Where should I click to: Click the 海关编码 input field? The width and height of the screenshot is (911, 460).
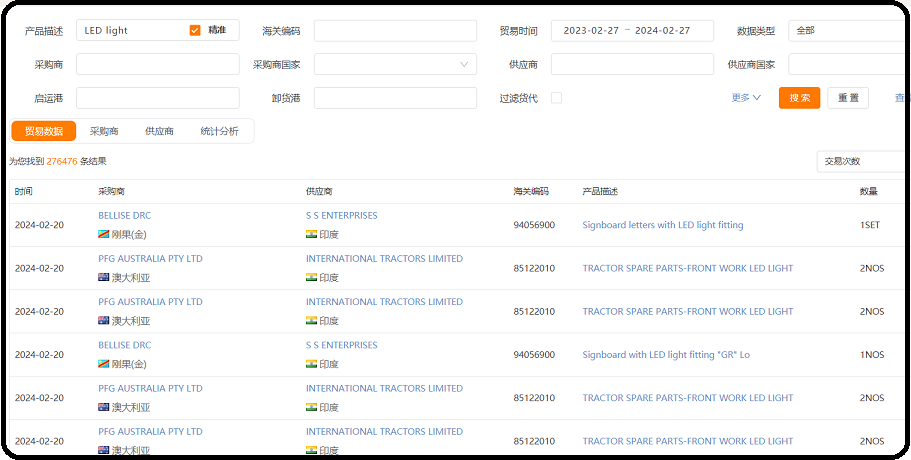395,31
